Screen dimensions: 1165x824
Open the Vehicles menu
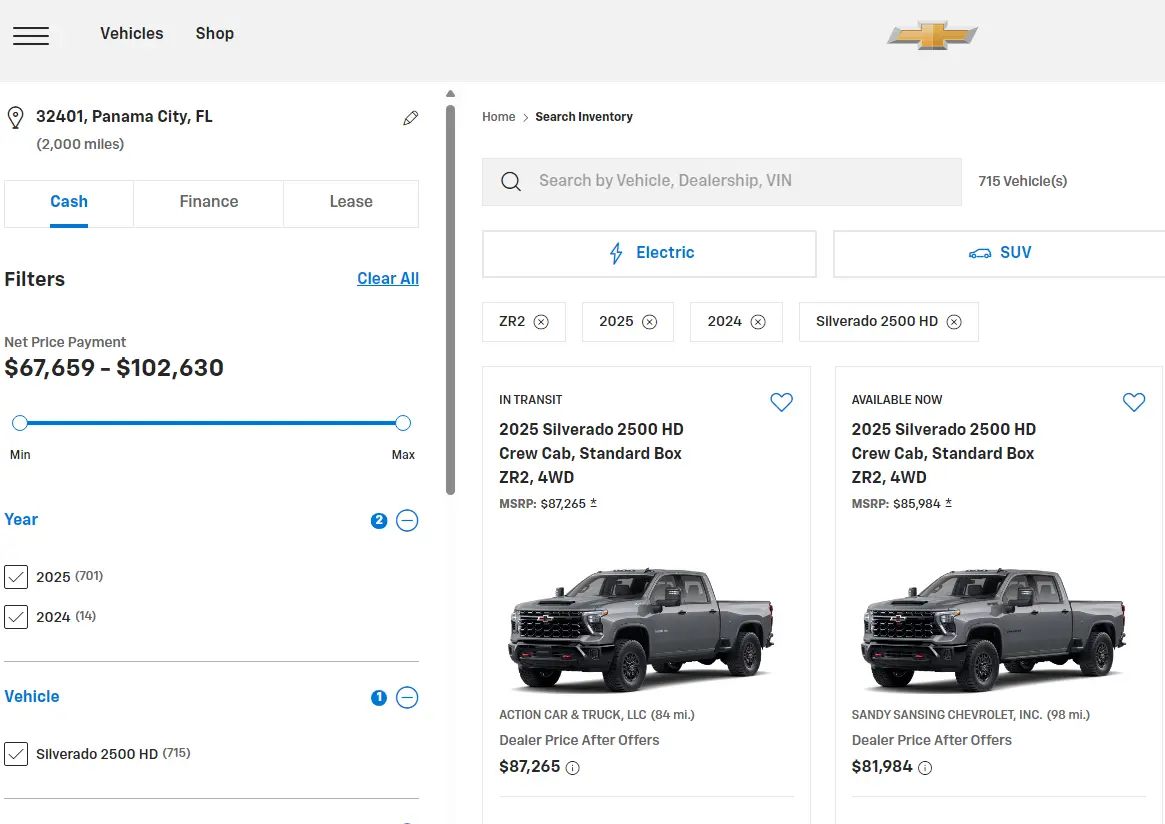coord(131,34)
